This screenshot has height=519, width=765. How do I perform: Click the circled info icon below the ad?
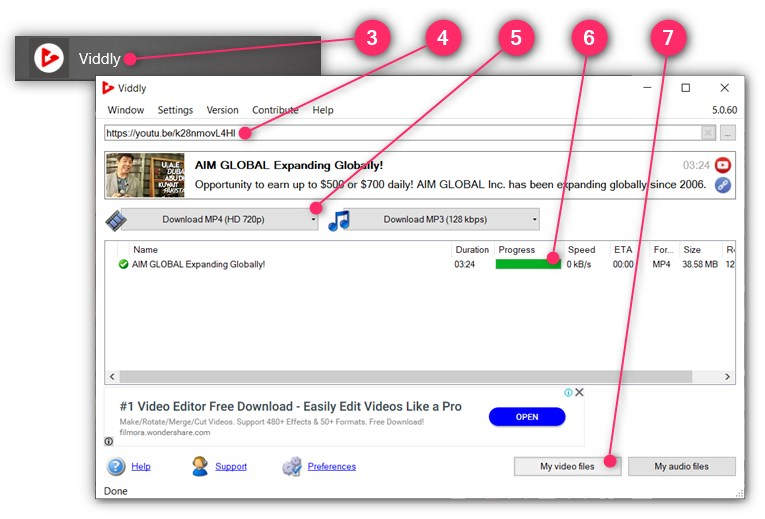[108, 441]
